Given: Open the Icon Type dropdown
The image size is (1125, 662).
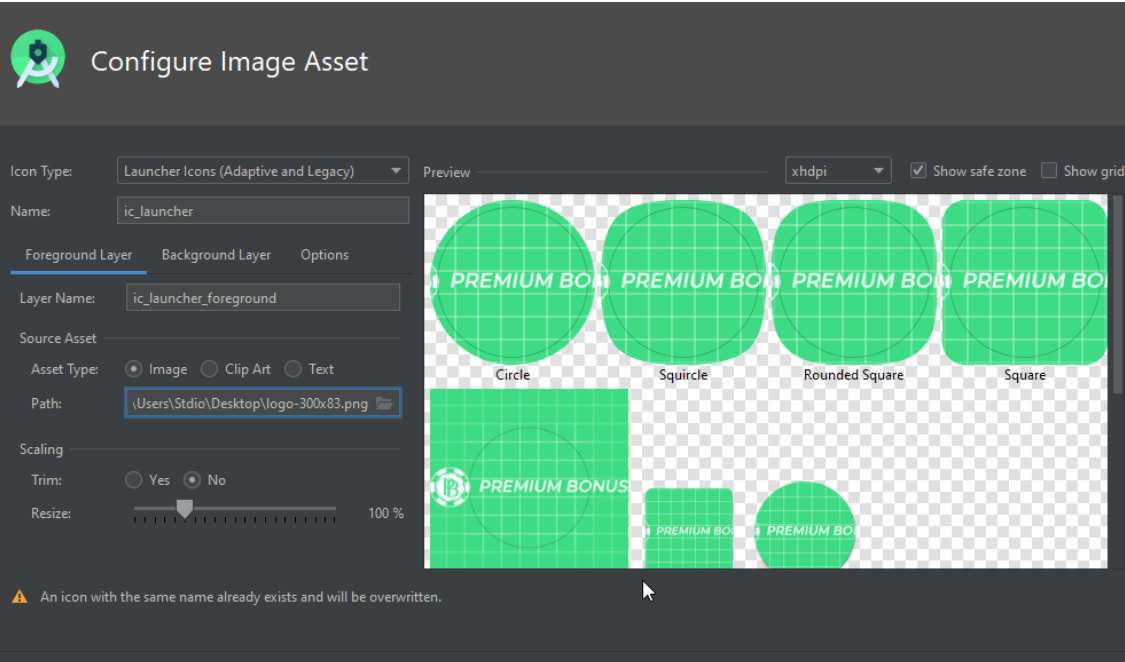Looking at the screenshot, I should [263, 171].
